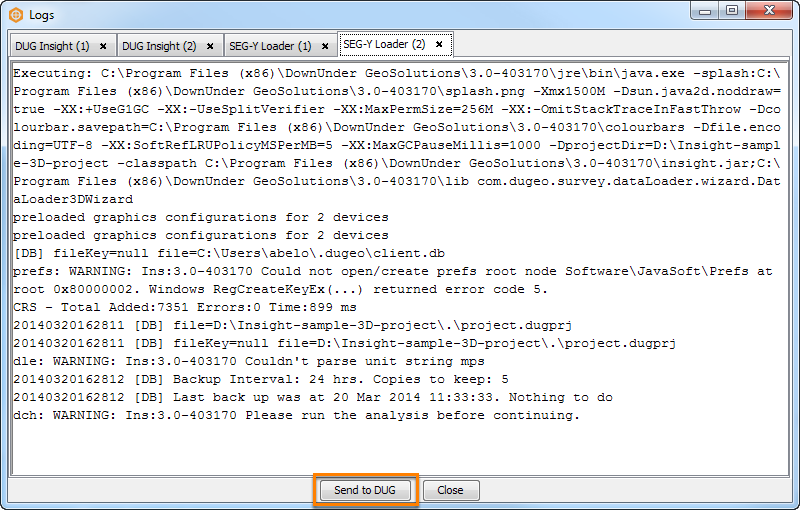Click the 'prefs: WARNING' log line
The width and height of the screenshot is (800, 510).
[393, 271]
